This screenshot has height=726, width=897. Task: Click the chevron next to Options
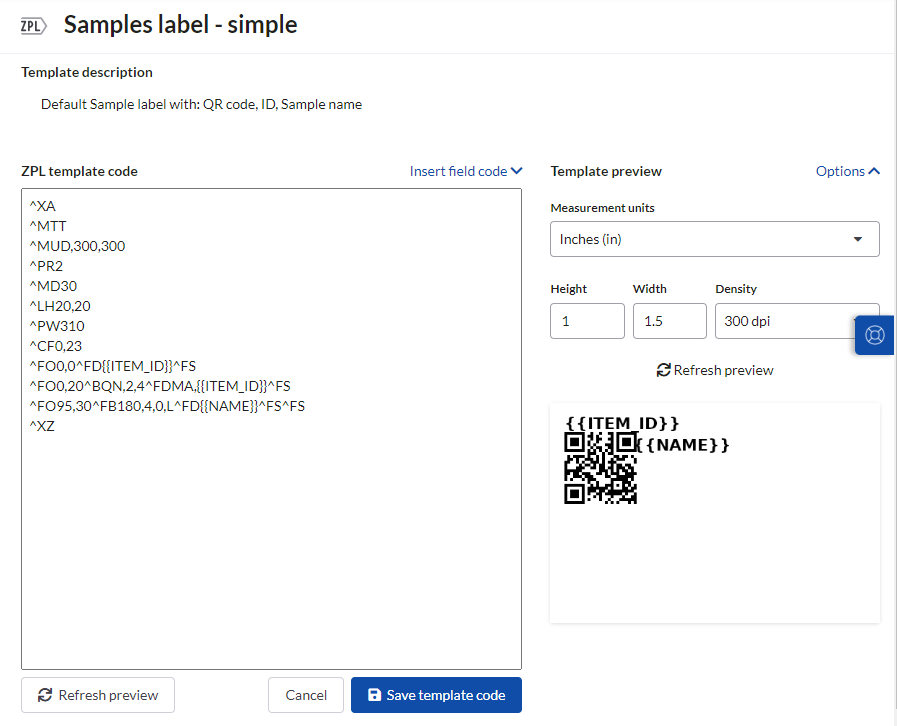coord(873,170)
